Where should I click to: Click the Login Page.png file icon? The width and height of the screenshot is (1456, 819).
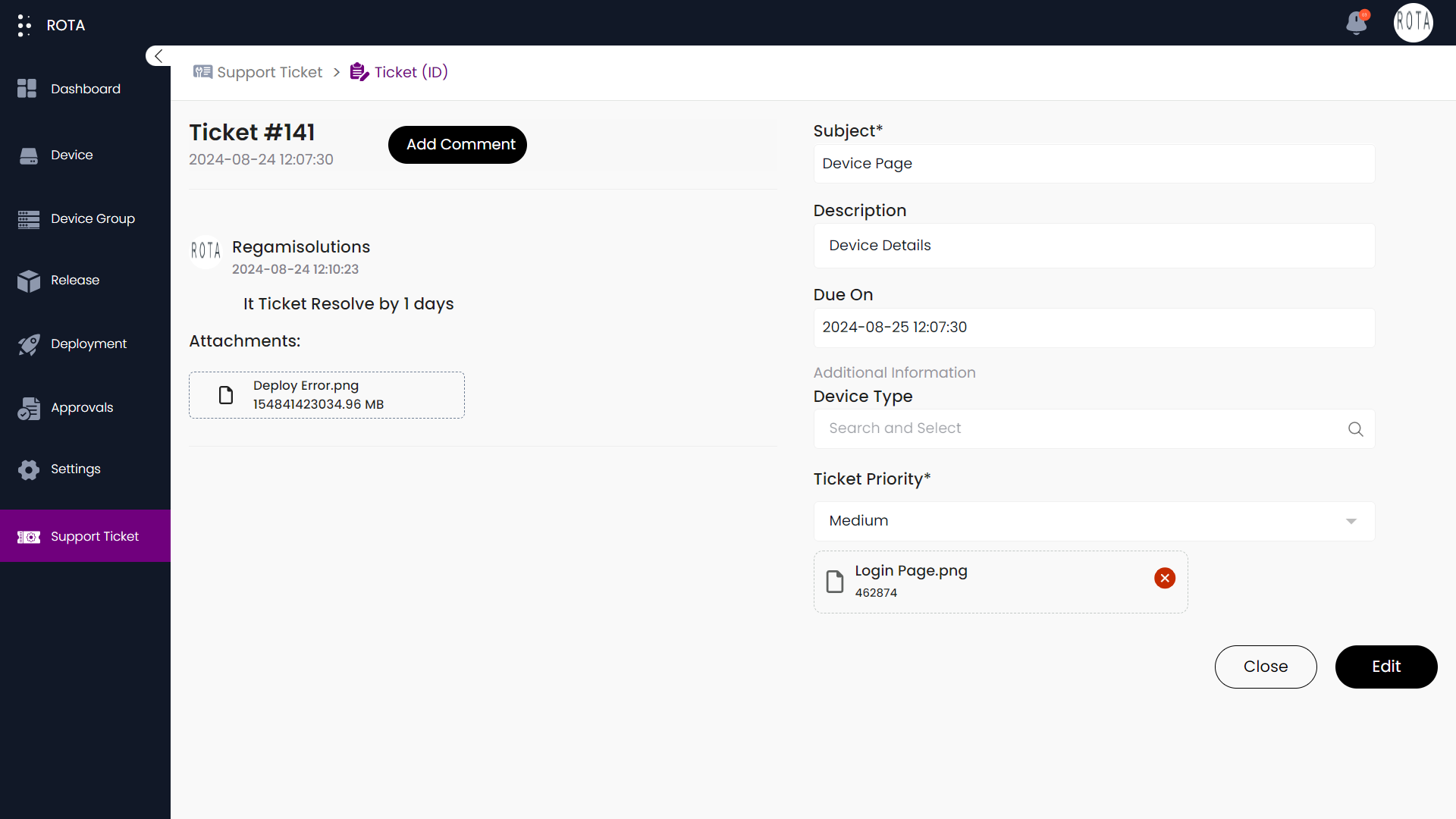[835, 582]
